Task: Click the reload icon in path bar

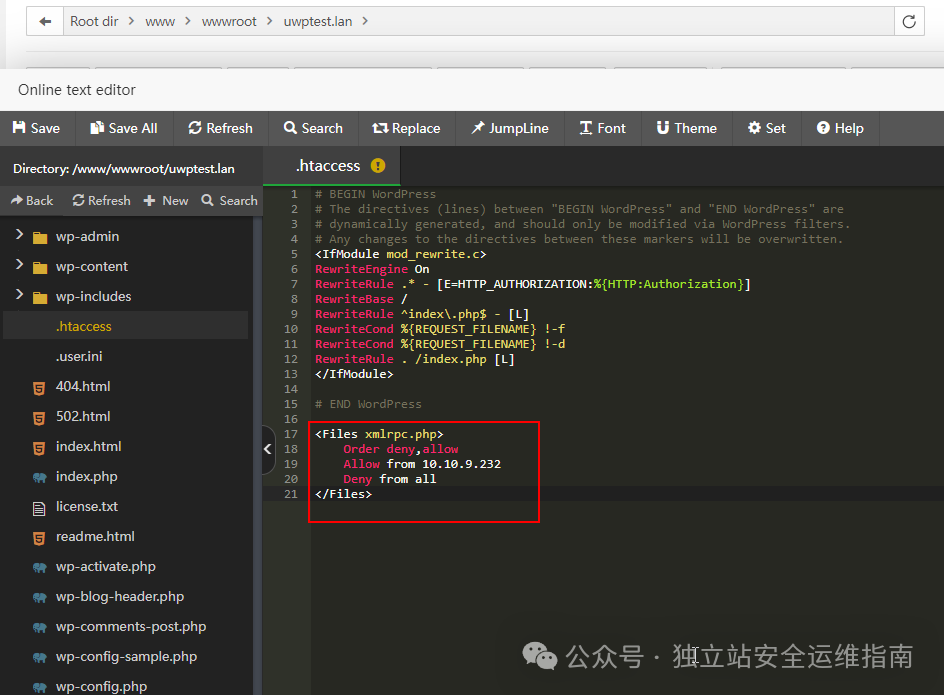Action: [x=909, y=22]
